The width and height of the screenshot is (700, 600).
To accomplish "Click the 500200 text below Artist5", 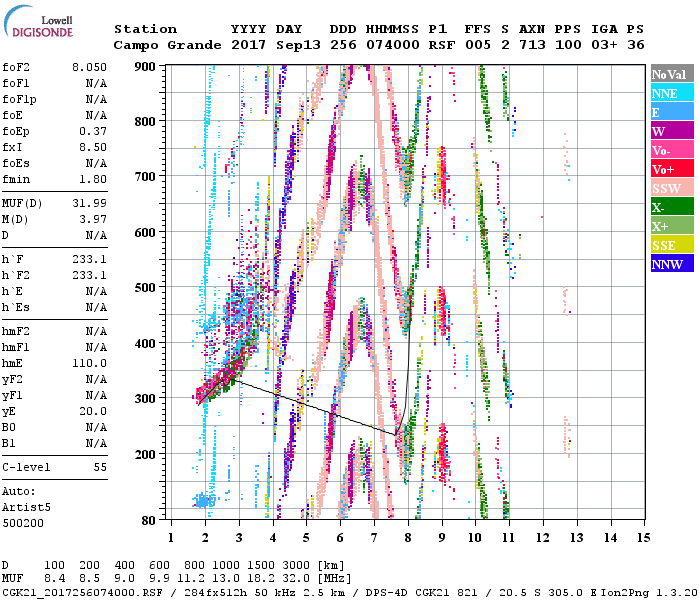I will point(23,523).
